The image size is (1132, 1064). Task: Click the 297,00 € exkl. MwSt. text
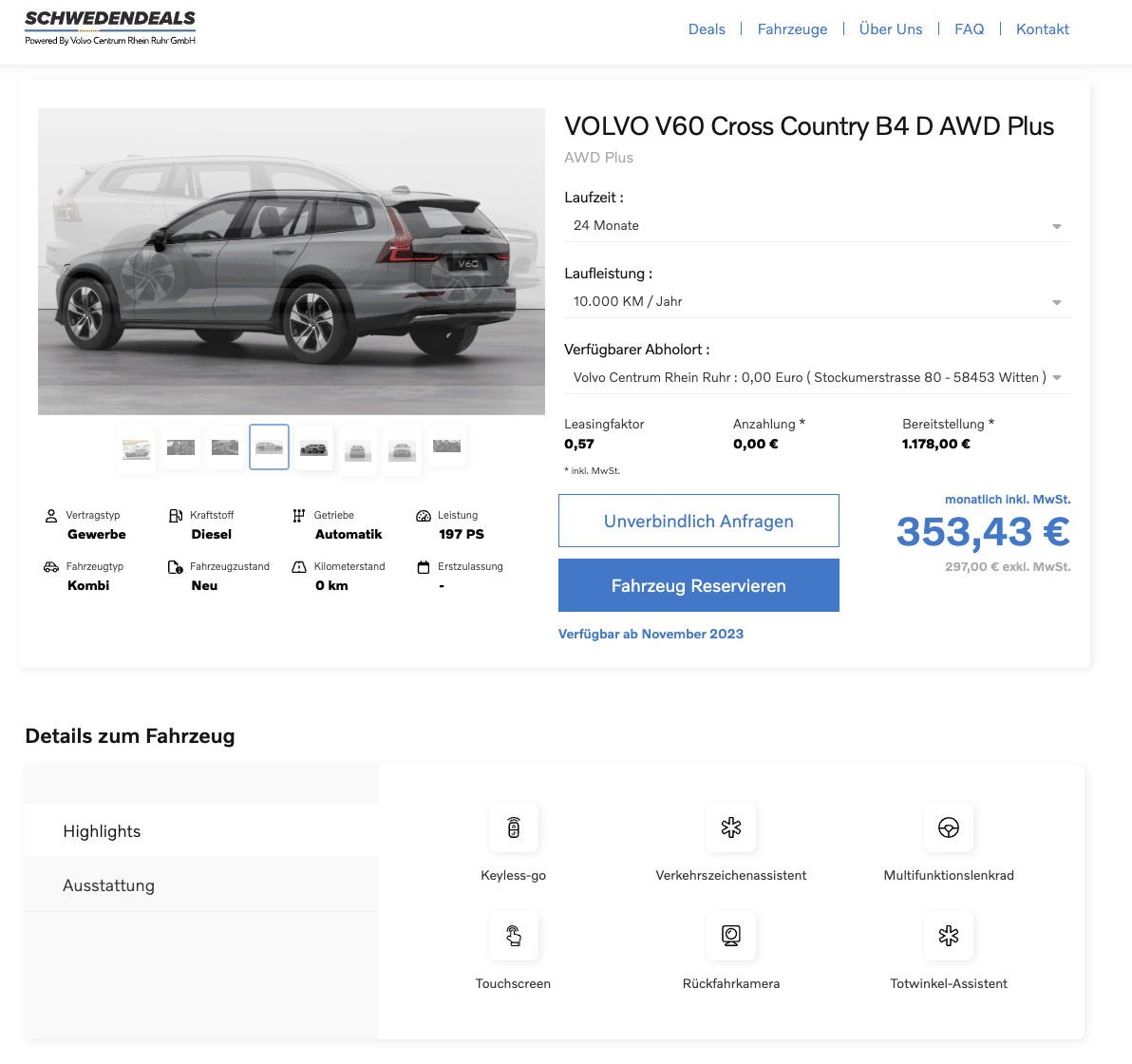point(1008,567)
